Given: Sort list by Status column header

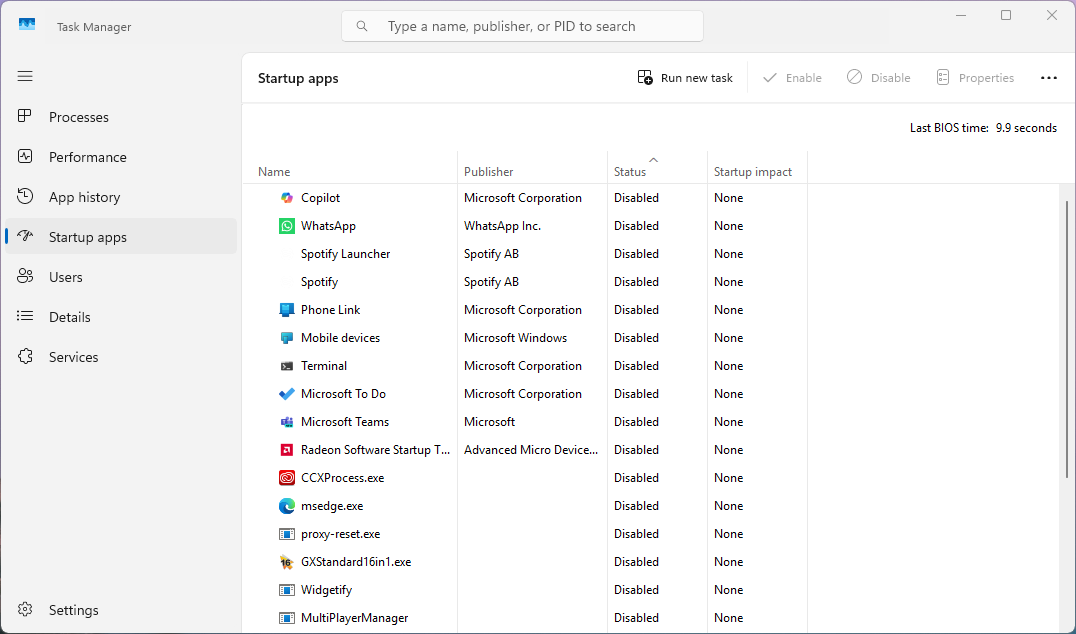Looking at the screenshot, I should click(x=630, y=172).
